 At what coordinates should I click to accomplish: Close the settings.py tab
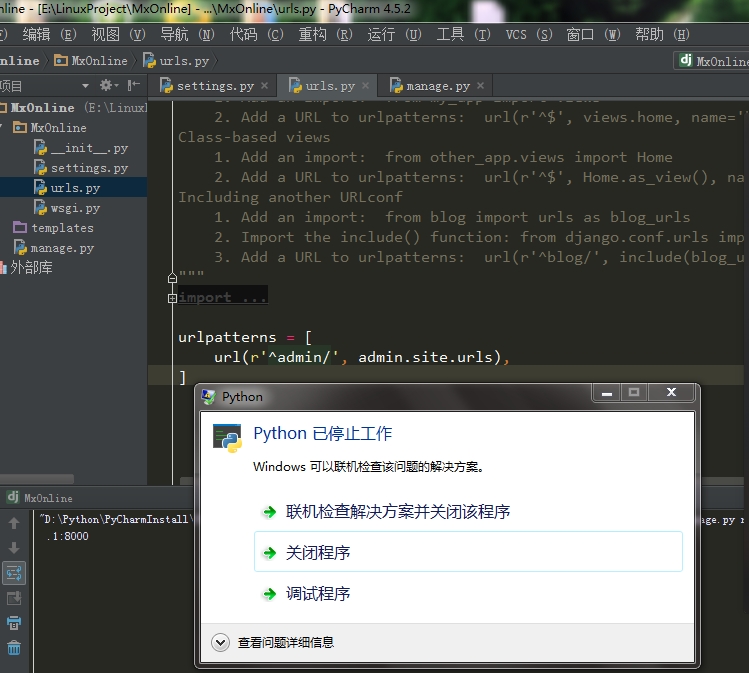(x=264, y=85)
